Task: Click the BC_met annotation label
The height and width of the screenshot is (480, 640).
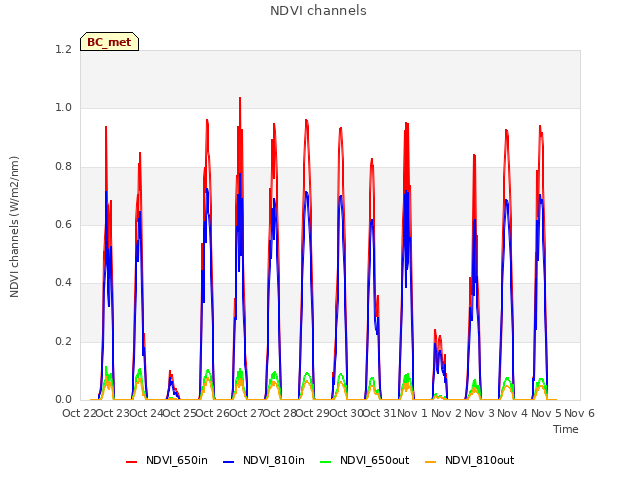Action: (109, 42)
